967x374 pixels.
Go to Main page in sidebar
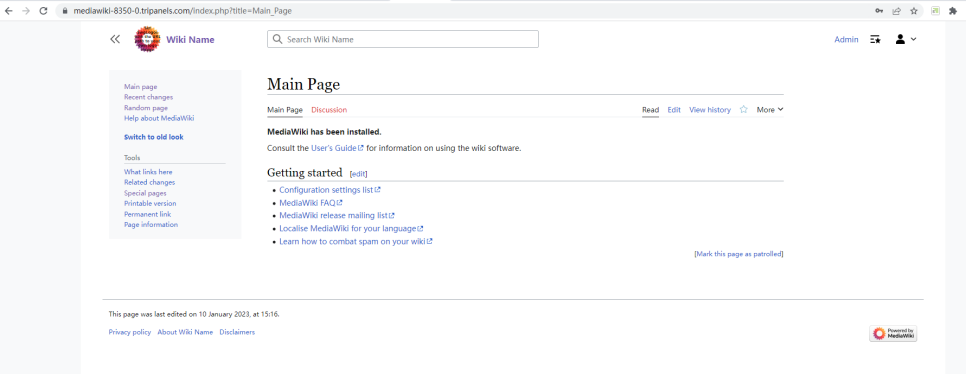point(141,87)
